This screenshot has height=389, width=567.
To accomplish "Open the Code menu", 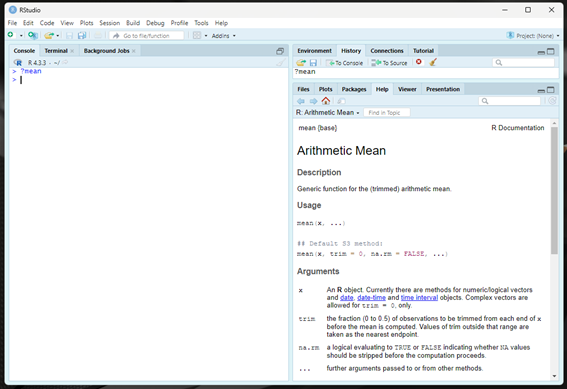I will pos(47,23).
